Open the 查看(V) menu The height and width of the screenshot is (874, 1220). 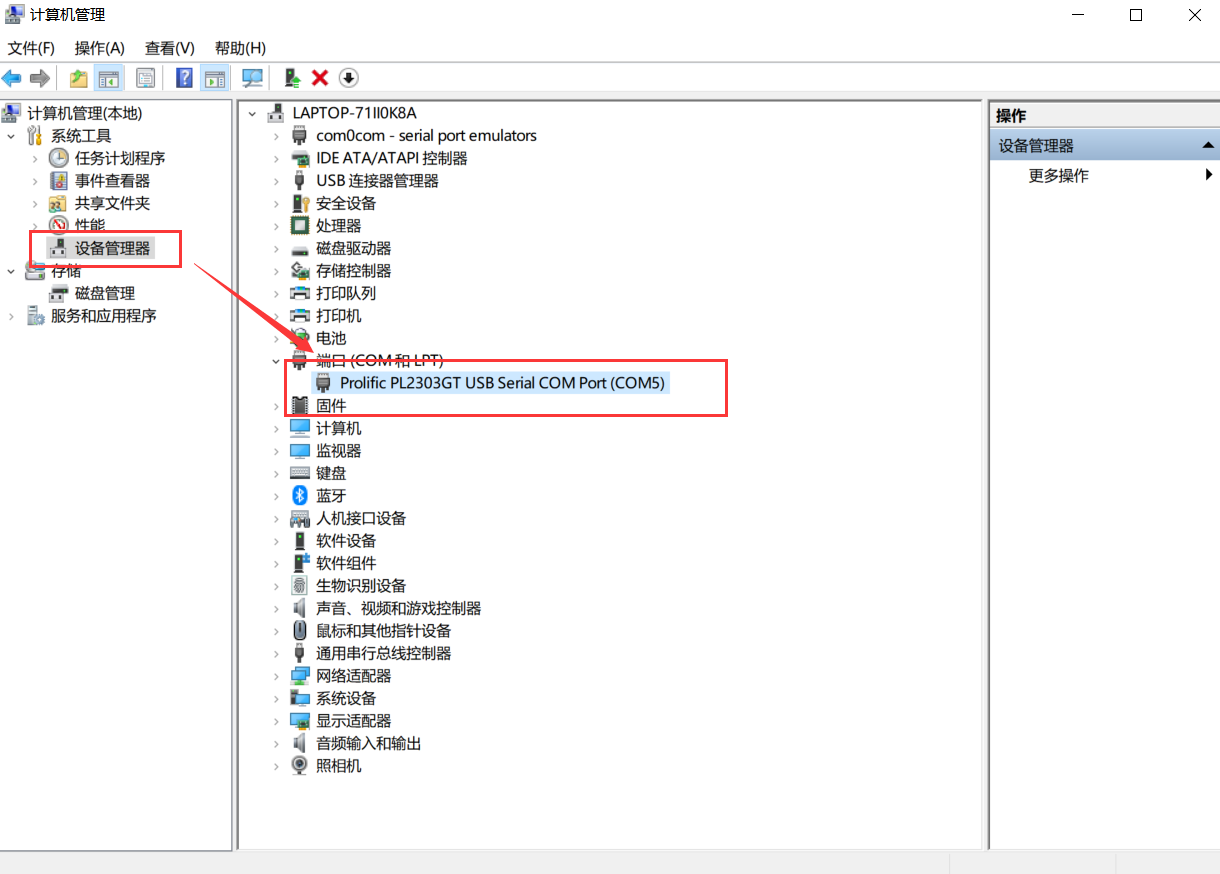170,48
